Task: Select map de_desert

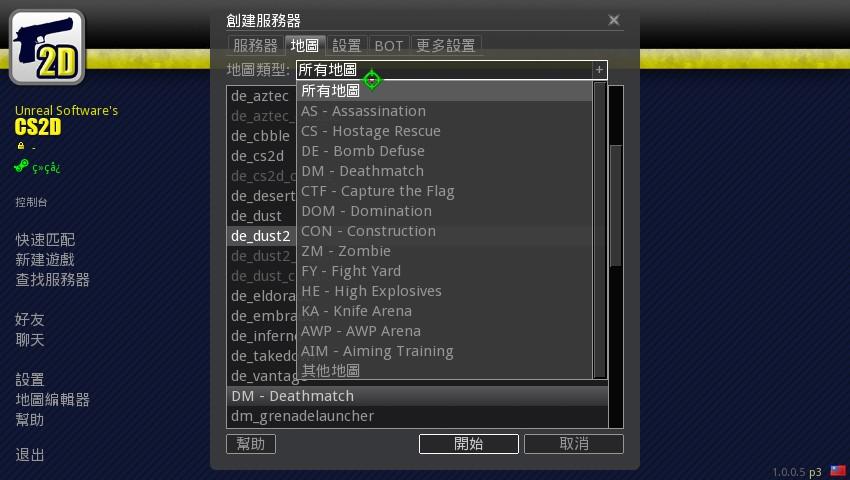Action: pos(261,196)
